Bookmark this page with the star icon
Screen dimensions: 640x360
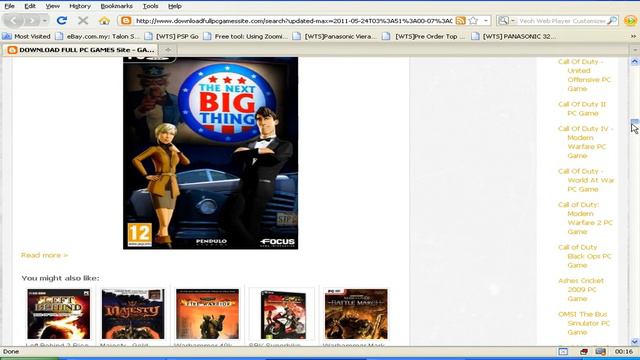point(473,20)
